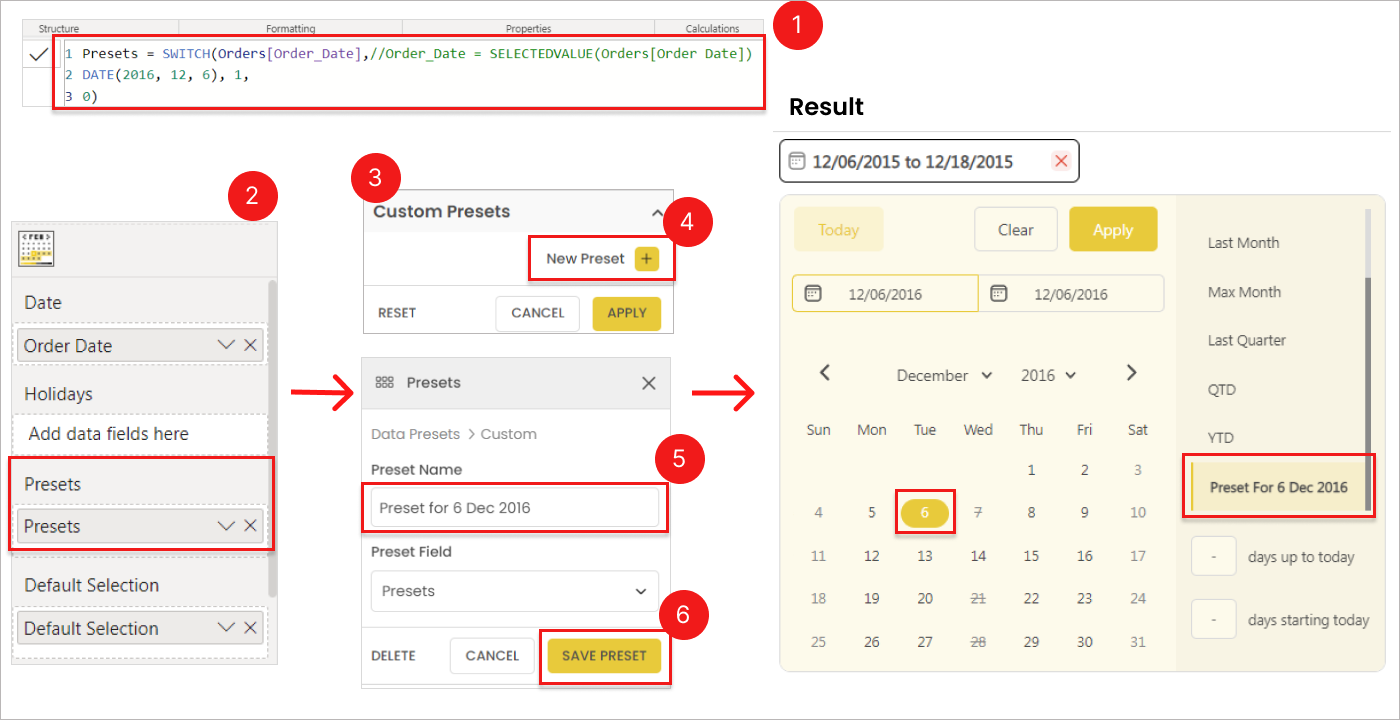Click the Preset Name input field

pyautogui.click(x=514, y=508)
